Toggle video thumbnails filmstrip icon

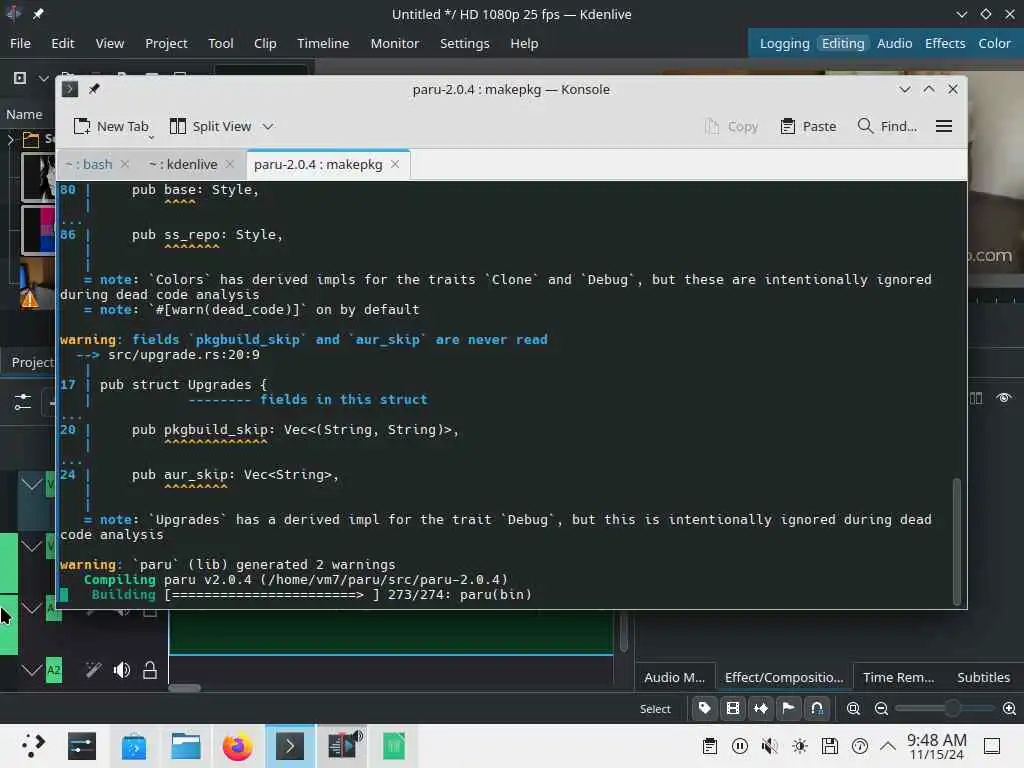click(733, 709)
